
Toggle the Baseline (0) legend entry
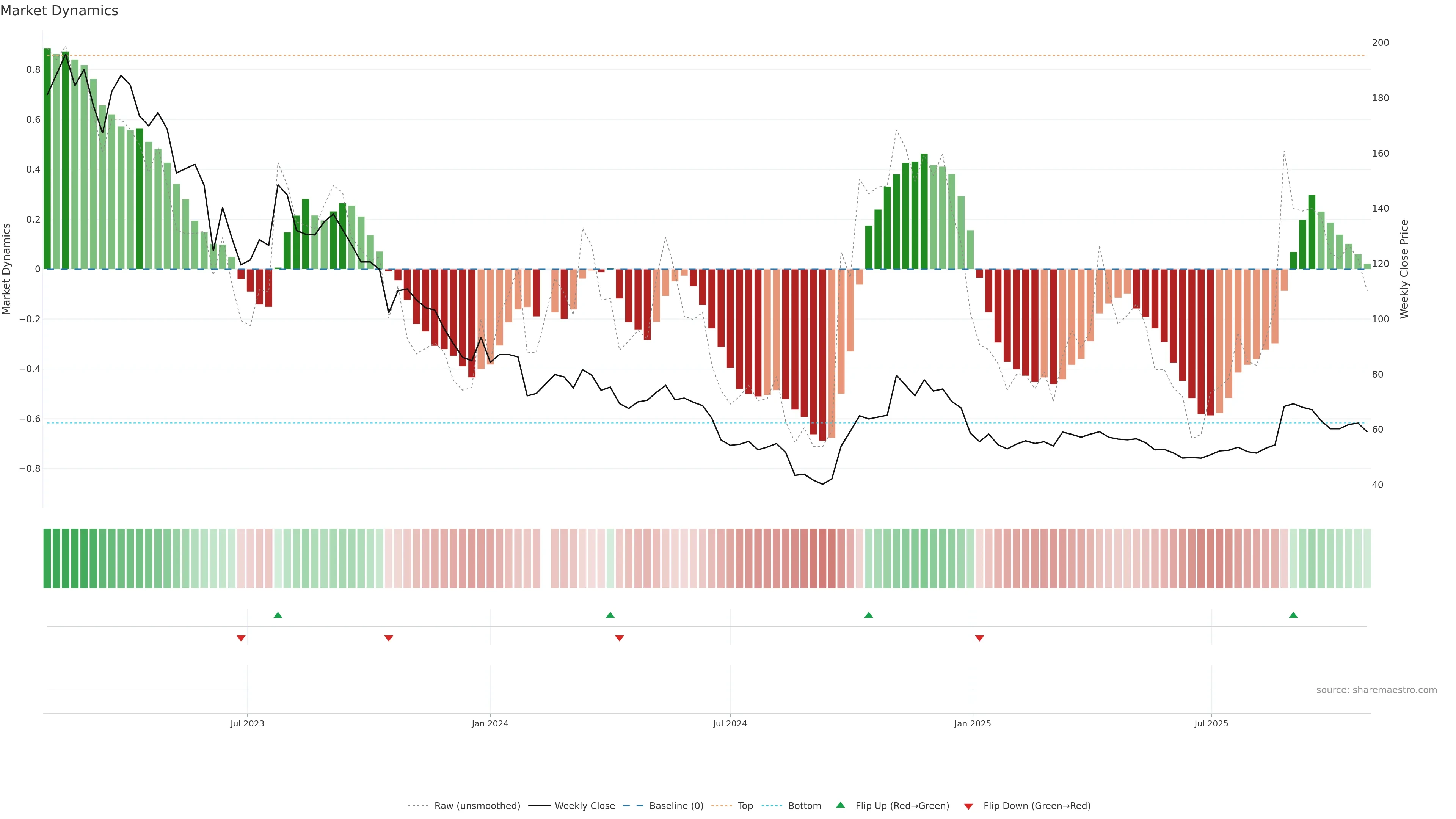click(676, 806)
